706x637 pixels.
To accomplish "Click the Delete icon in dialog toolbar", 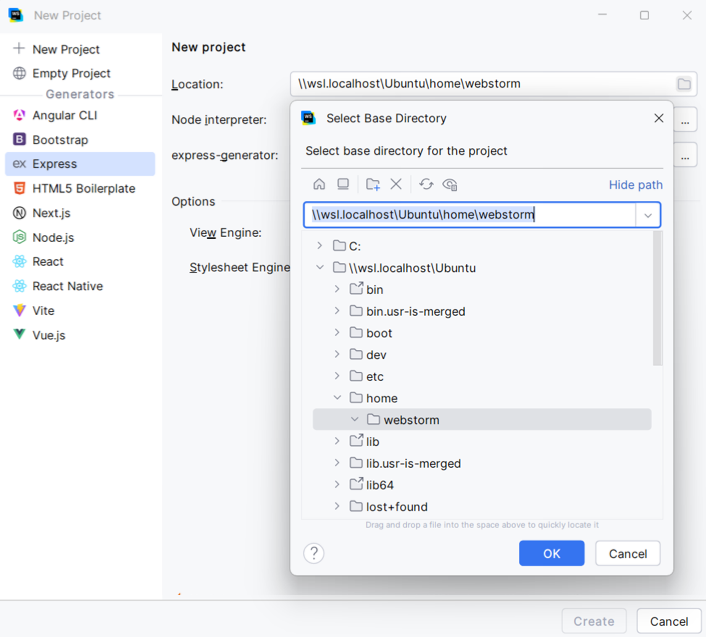I will 396,184.
